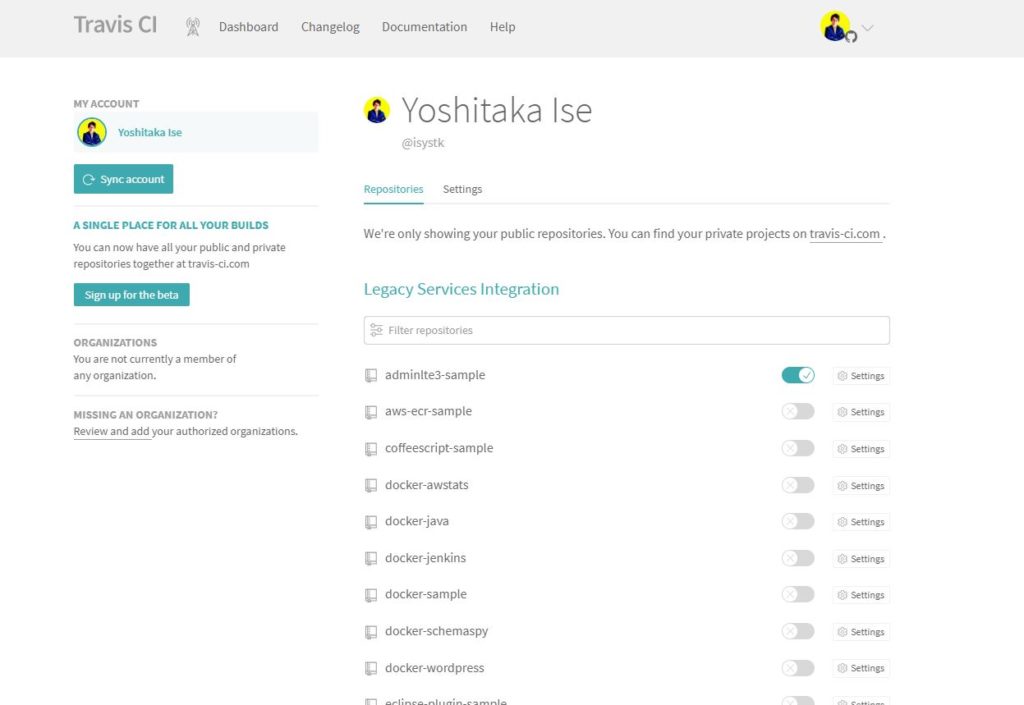Enable the docker-awstats repository toggle
This screenshot has width=1024, height=705.
tap(798, 485)
